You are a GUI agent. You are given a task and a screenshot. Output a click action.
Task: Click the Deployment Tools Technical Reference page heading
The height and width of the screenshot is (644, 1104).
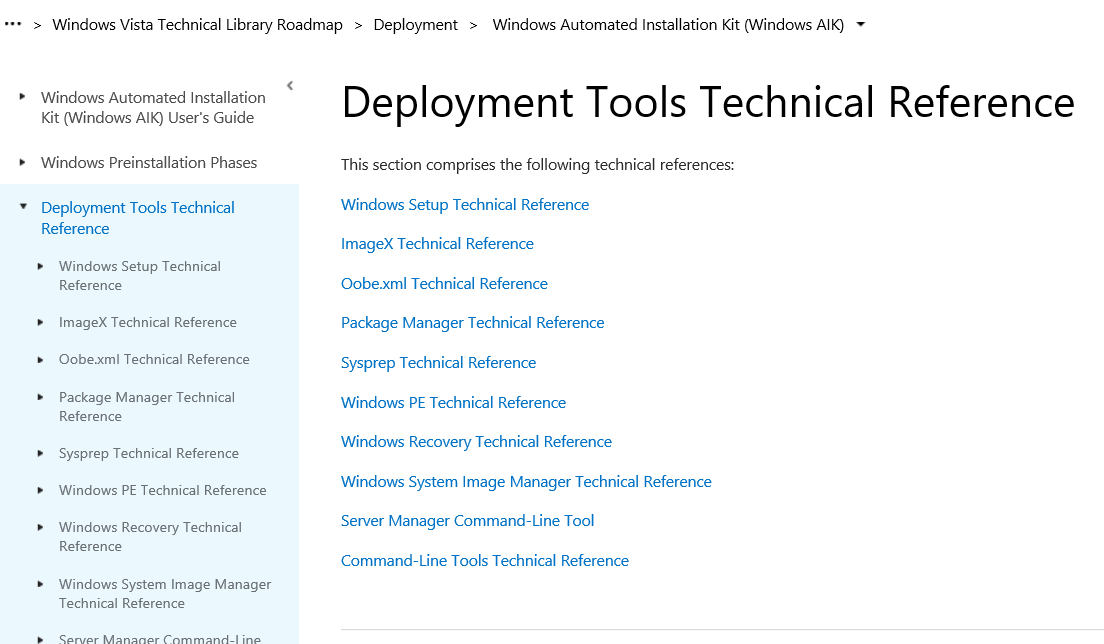tap(708, 103)
